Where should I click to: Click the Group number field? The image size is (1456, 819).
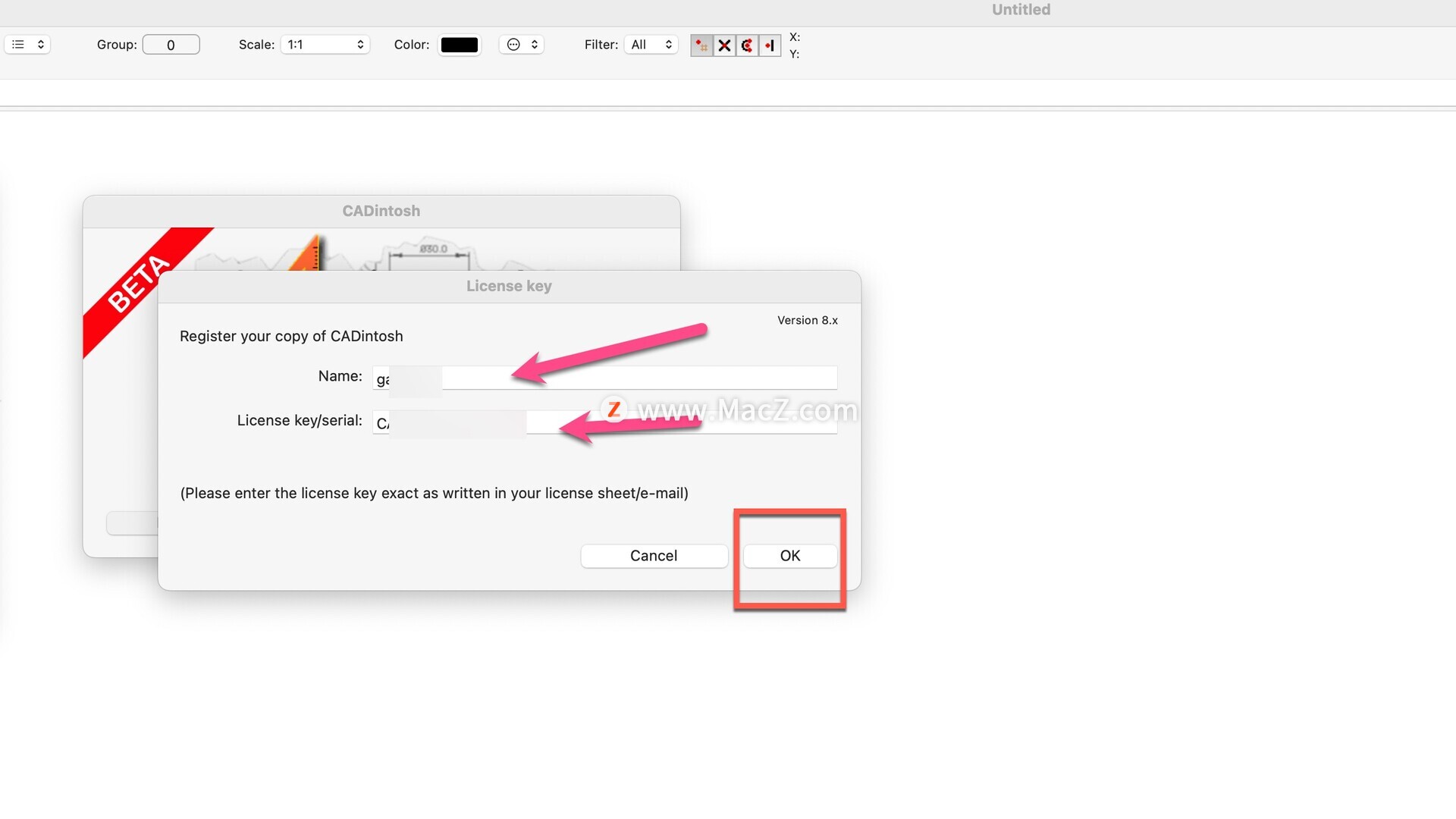(171, 45)
